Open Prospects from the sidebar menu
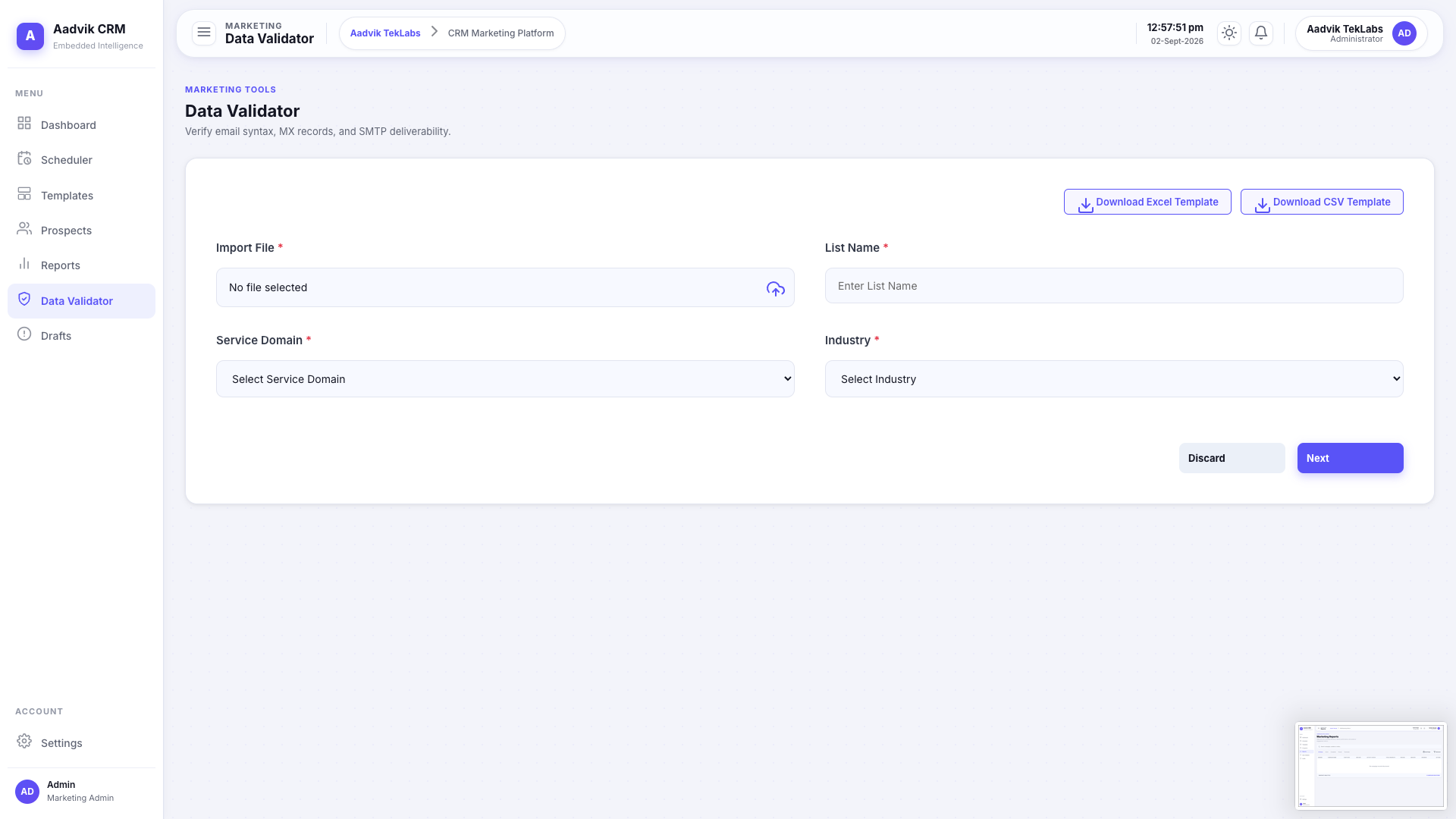Image resolution: width=1456 pixels, height=819 pixels. [x=81, y=231]
